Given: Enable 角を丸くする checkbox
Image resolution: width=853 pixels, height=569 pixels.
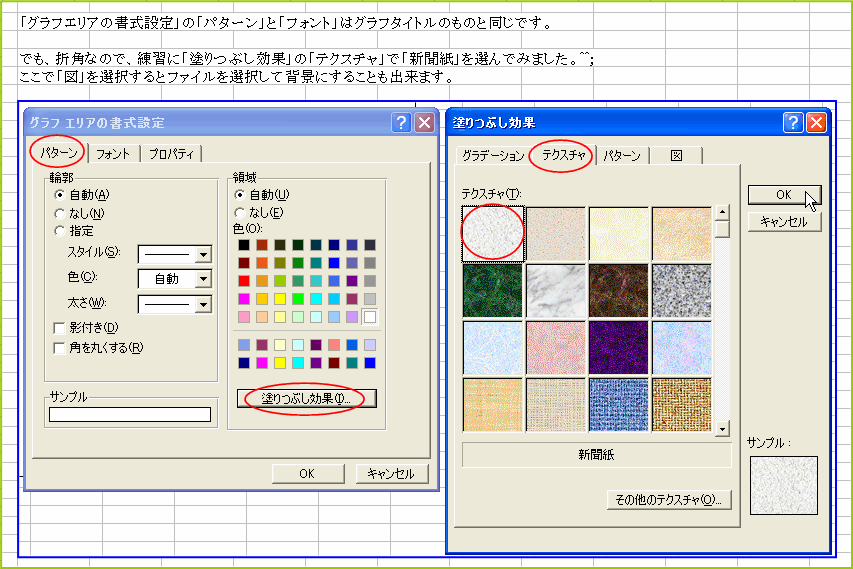Looking at the screenshot, I should (59, 348).
